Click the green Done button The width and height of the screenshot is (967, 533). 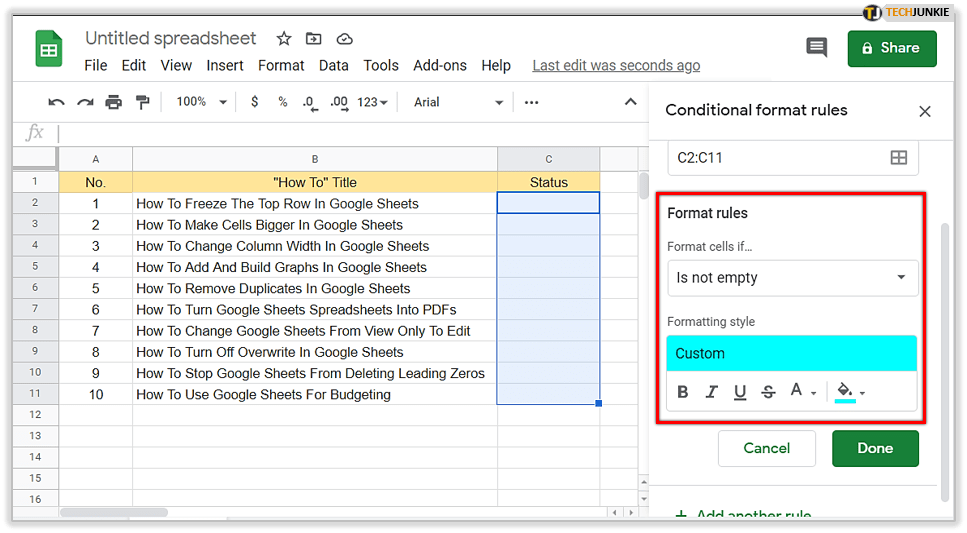point(874,448)
